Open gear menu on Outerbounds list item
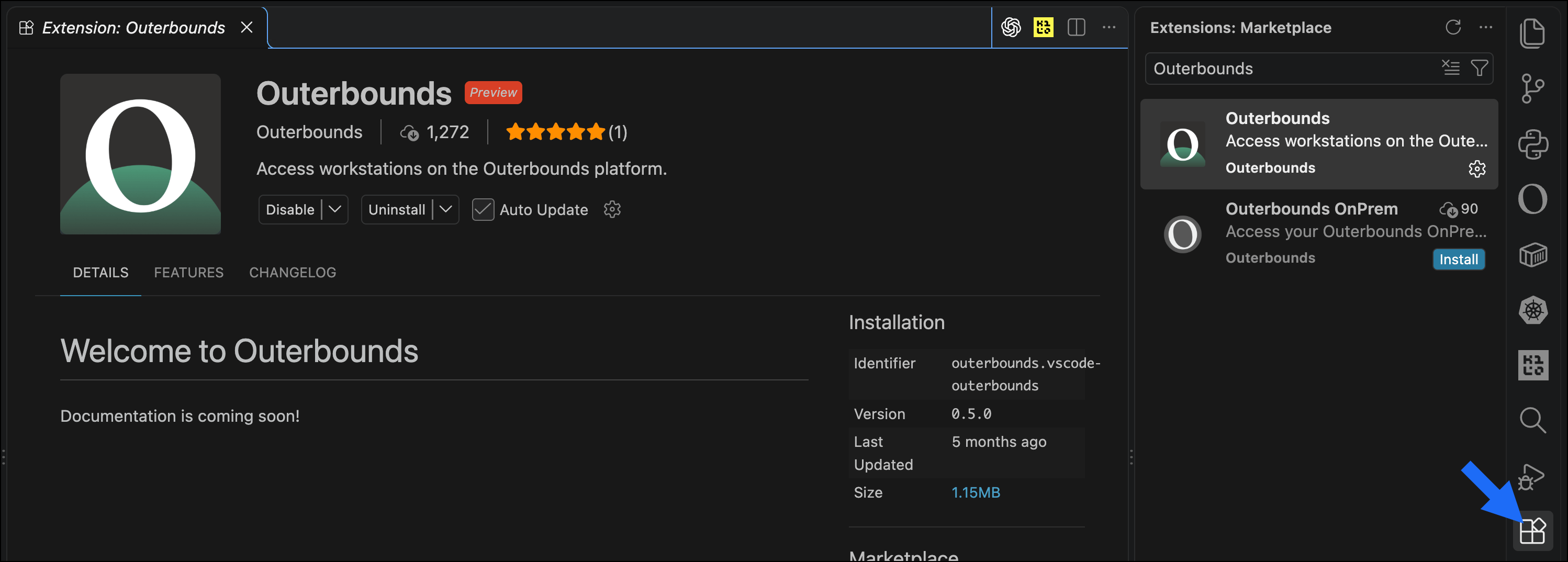1568x562 pixels. (x=1477, y=168)
